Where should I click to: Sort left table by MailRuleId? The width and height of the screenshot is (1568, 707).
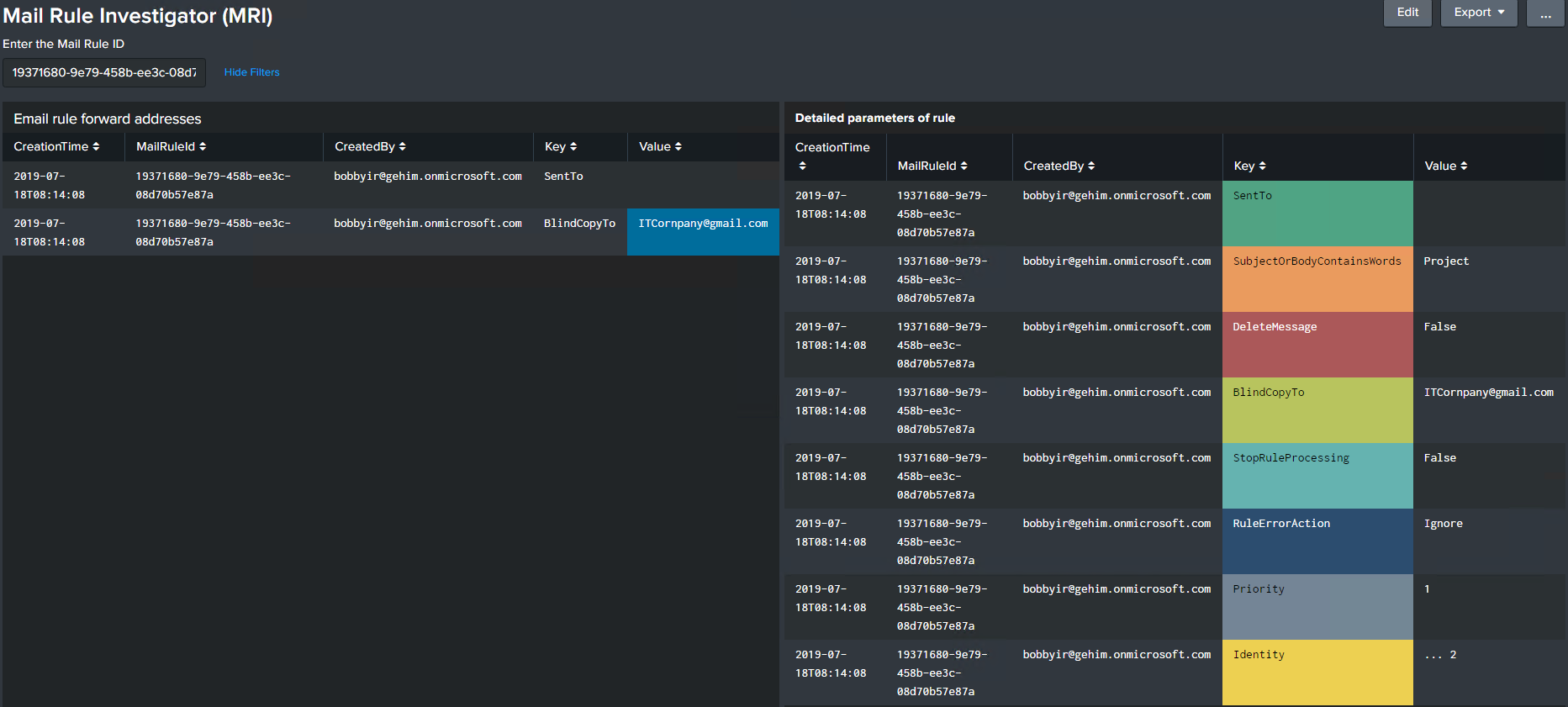(x=171, y=146)
